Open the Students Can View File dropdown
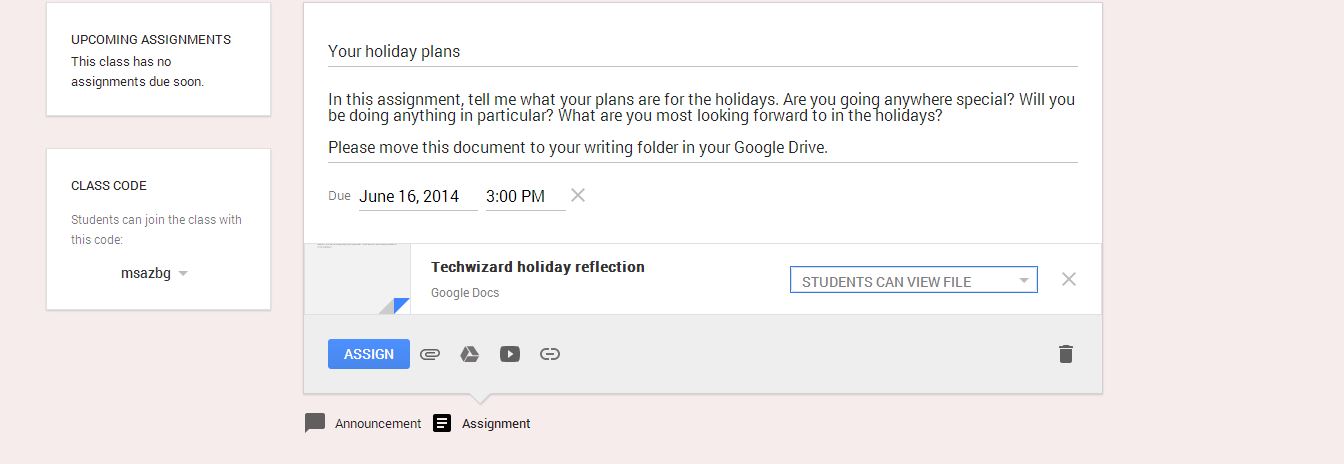The width and height of the screenshot is (1344, 464). pos(913,281)
